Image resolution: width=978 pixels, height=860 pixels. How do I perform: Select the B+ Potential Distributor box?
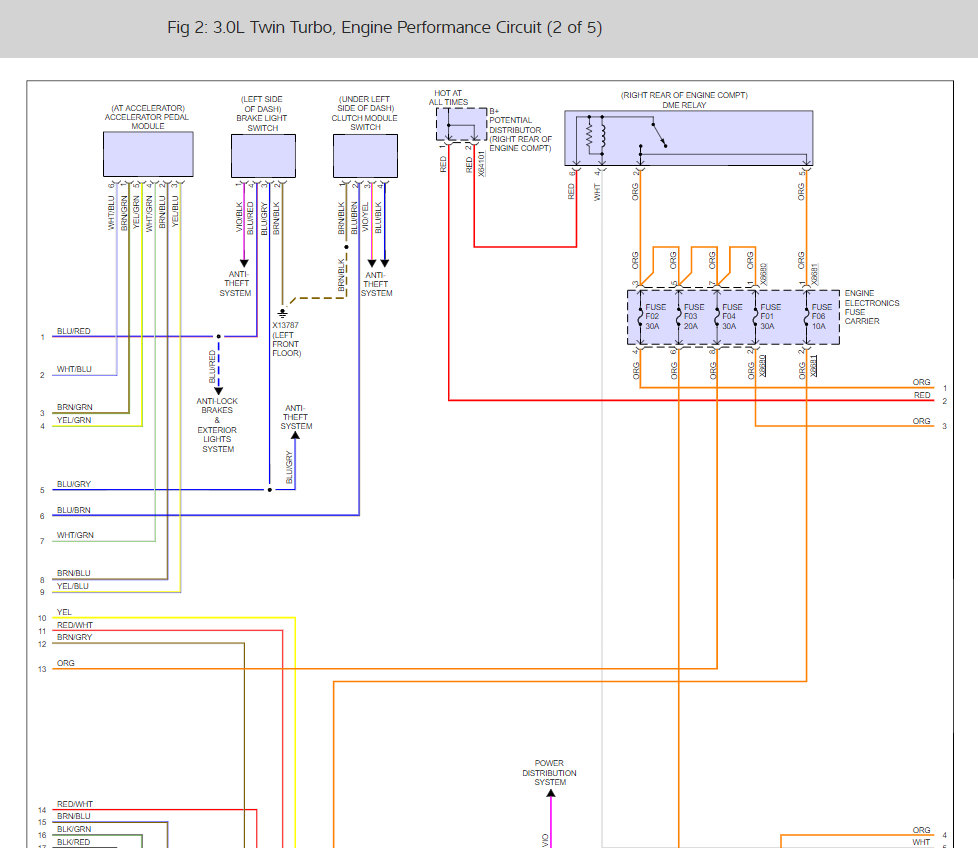[461, 125]
